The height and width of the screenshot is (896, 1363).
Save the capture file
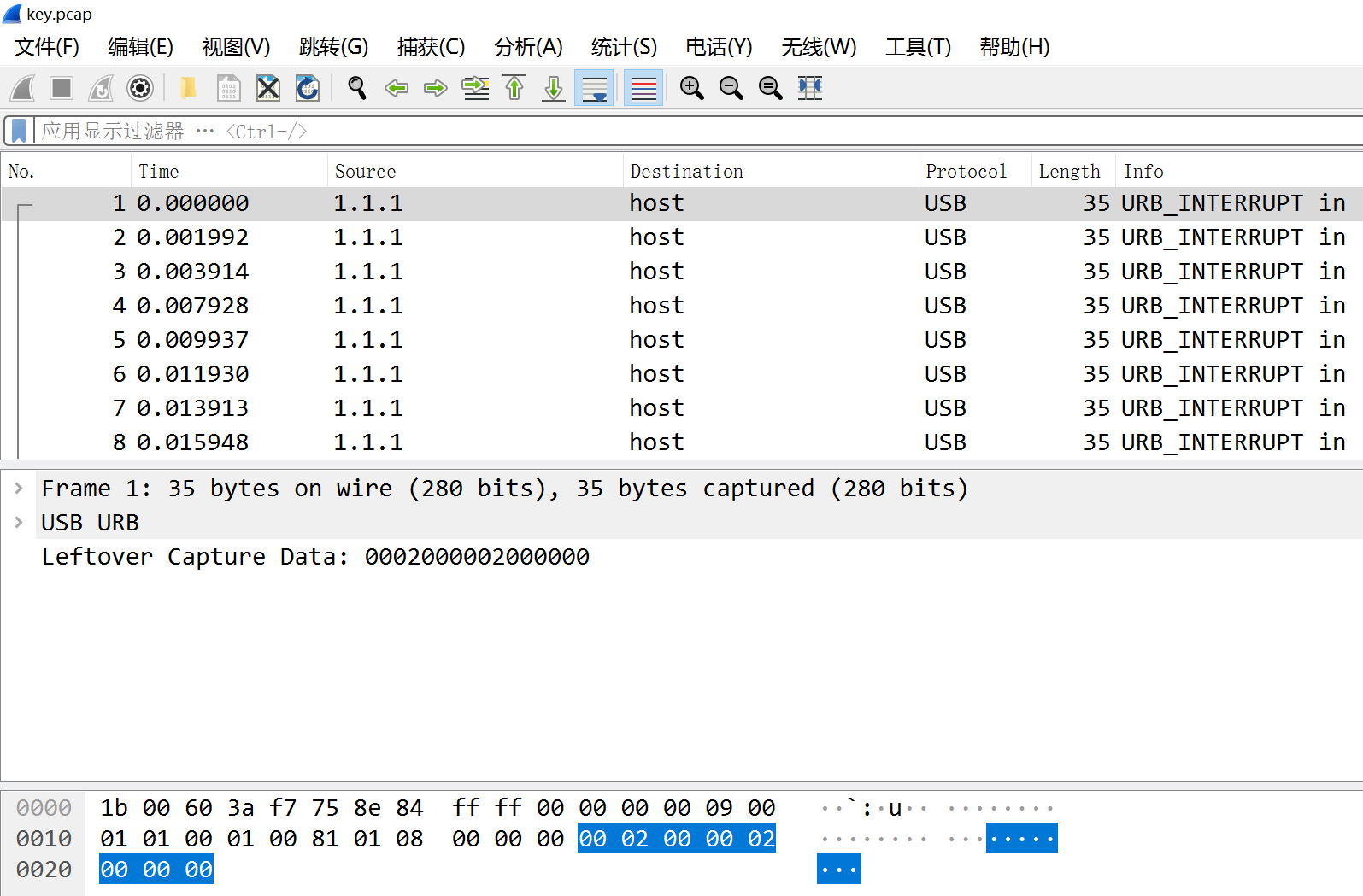pyautogui.click(x=228, y=88)
